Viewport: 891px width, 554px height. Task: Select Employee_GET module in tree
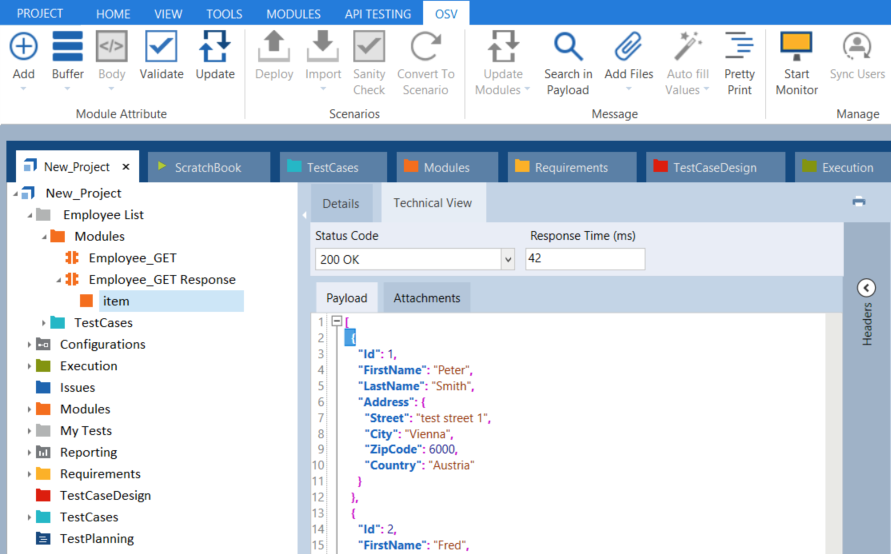pyautogui.click(x=132, y=258)
